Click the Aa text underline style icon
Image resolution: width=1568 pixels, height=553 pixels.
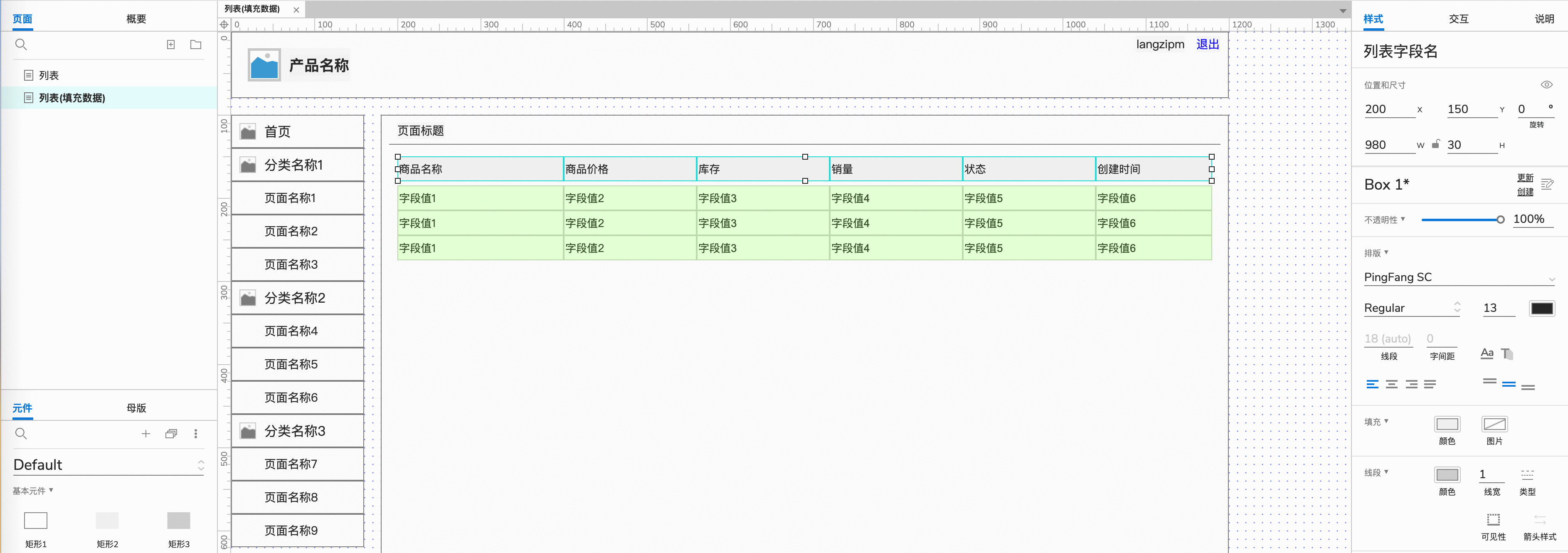click(x=1487, y=353)
